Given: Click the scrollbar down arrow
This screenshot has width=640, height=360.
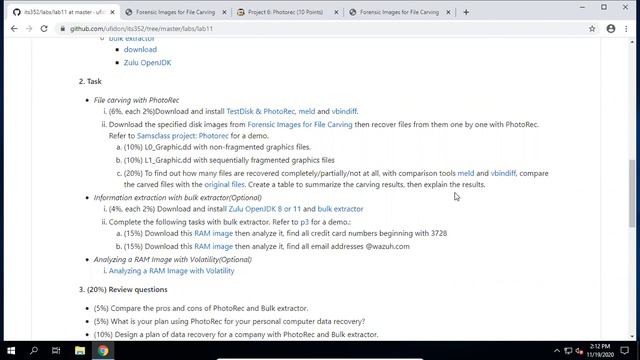Looking at the screenshot, I should pyautogui.click(x=632, y=336).
